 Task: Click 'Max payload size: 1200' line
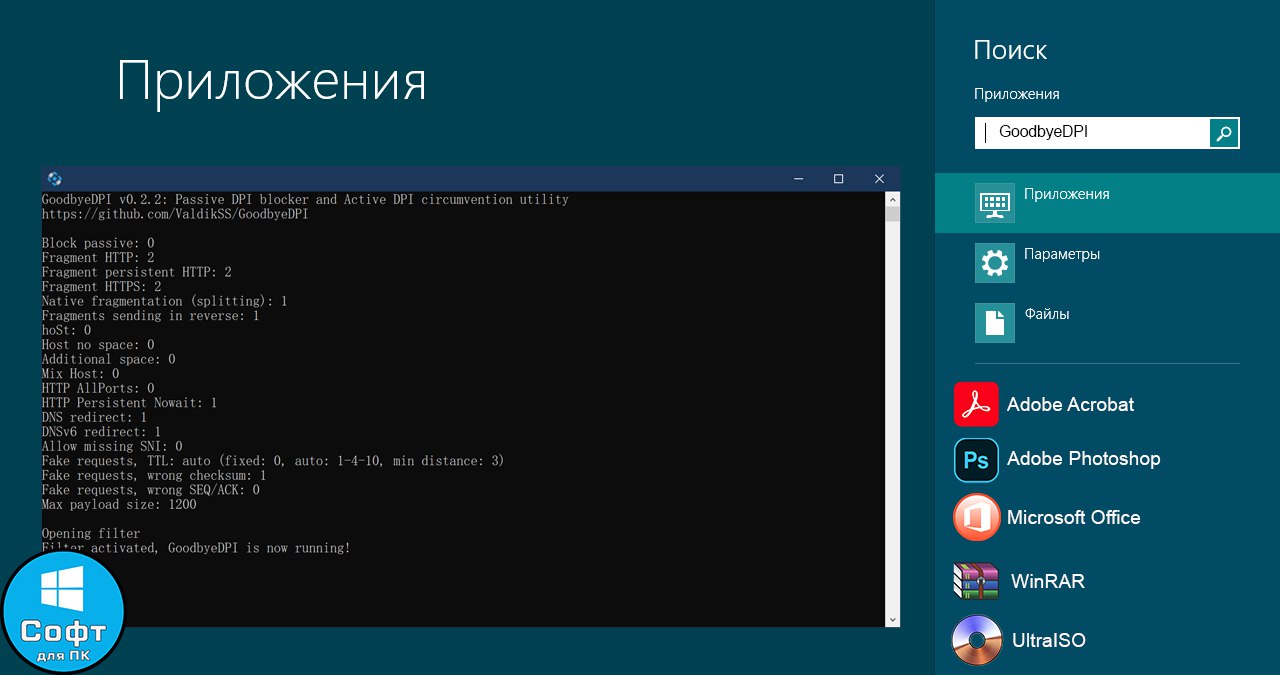point(119,504)
